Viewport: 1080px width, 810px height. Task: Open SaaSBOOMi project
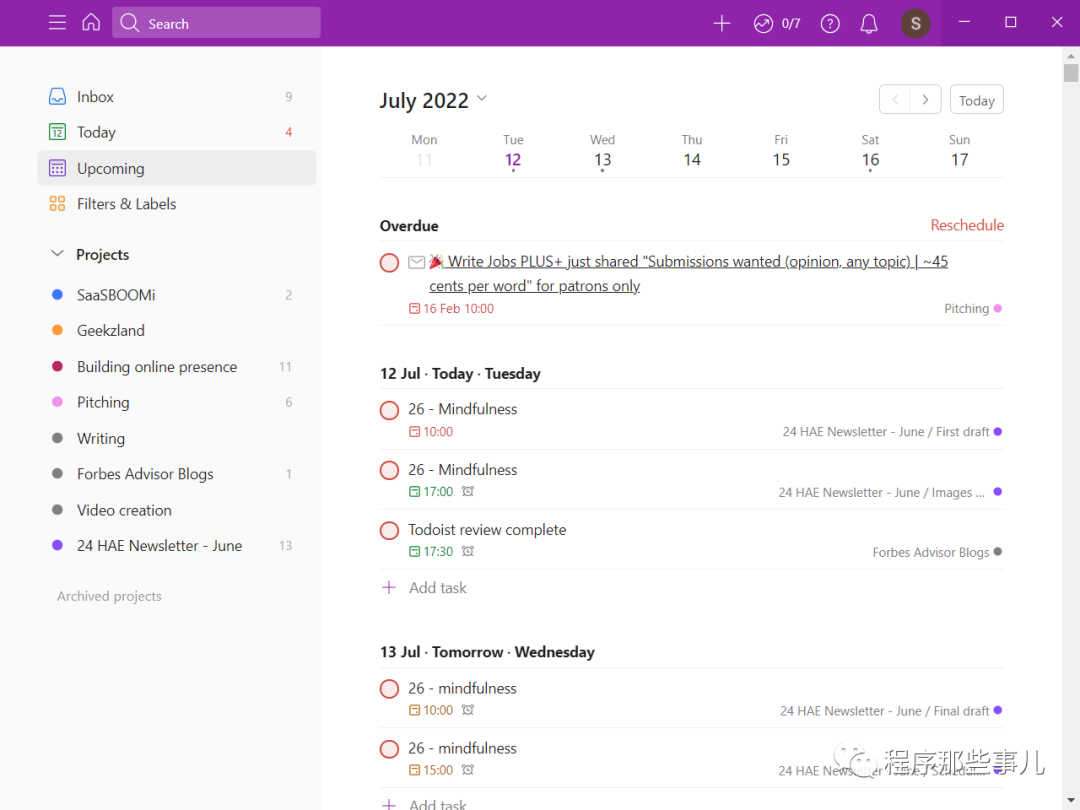176,295
